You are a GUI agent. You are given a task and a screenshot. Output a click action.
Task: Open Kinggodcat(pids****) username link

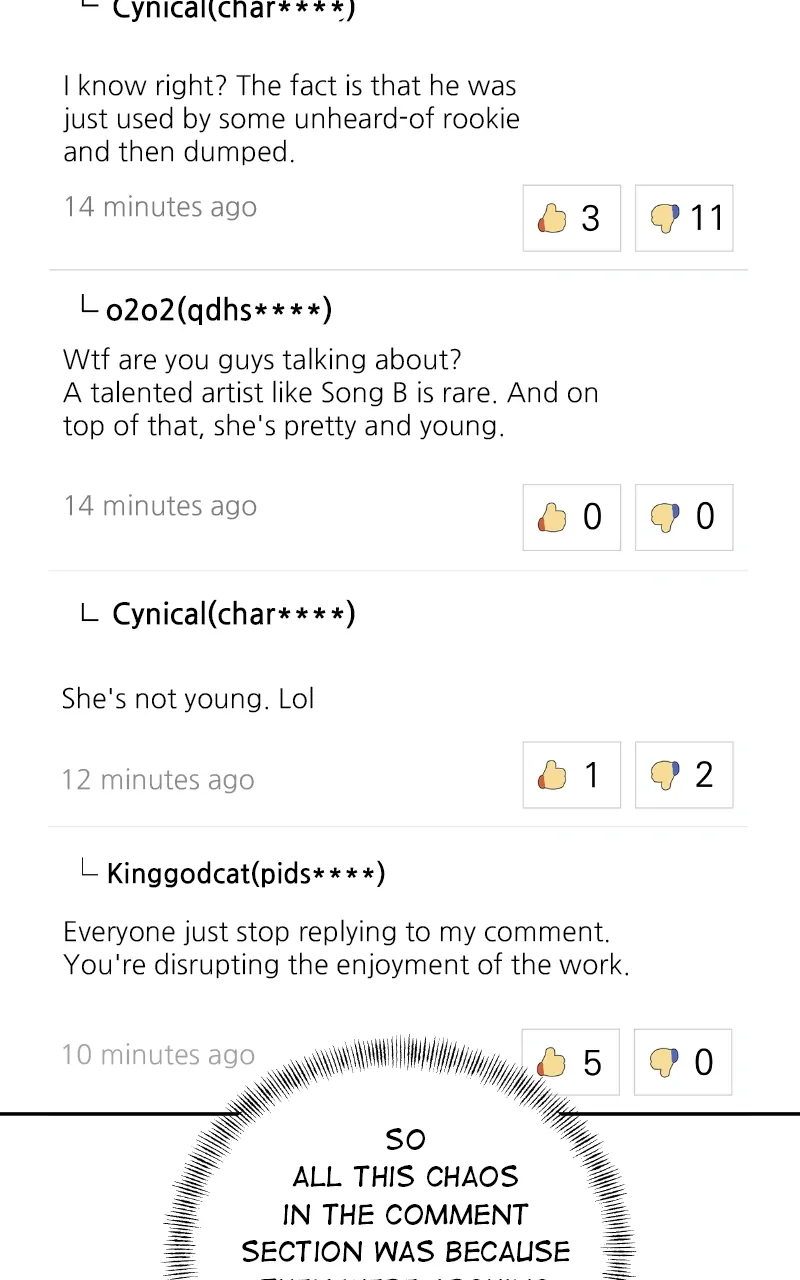coord(245,873)
